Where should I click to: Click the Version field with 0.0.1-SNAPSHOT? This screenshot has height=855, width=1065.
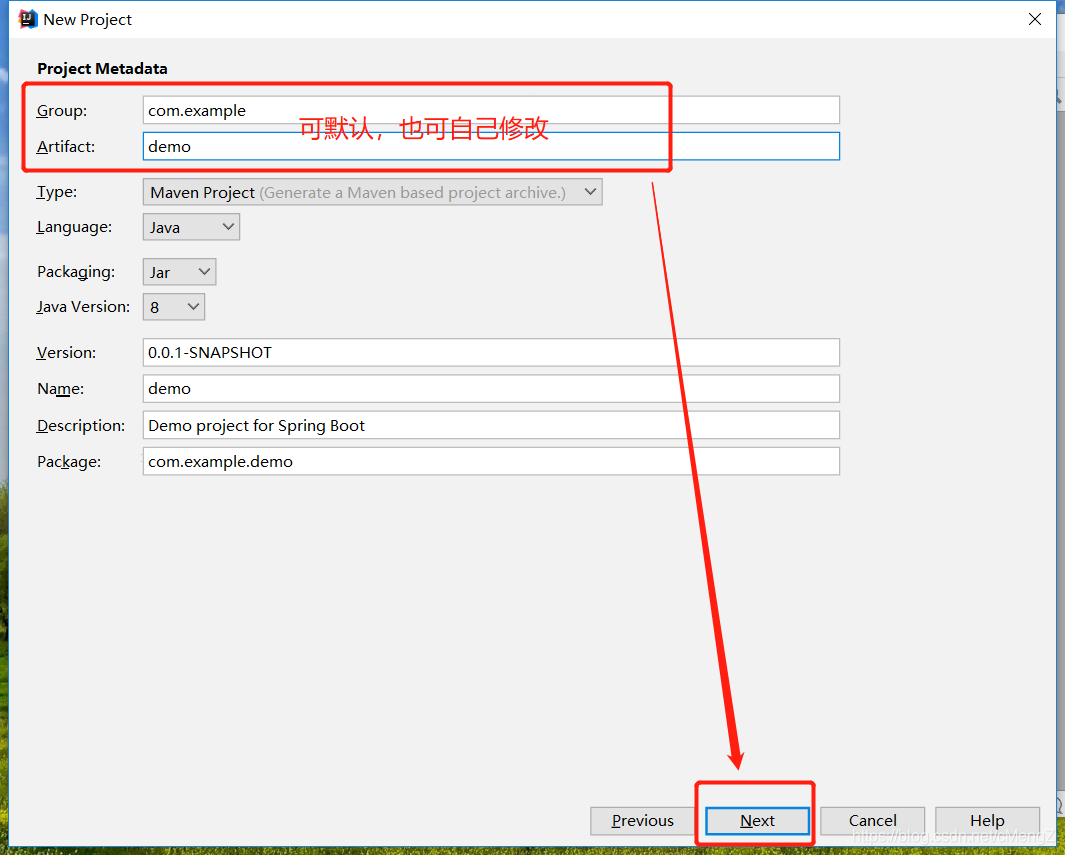pos(491,352)
